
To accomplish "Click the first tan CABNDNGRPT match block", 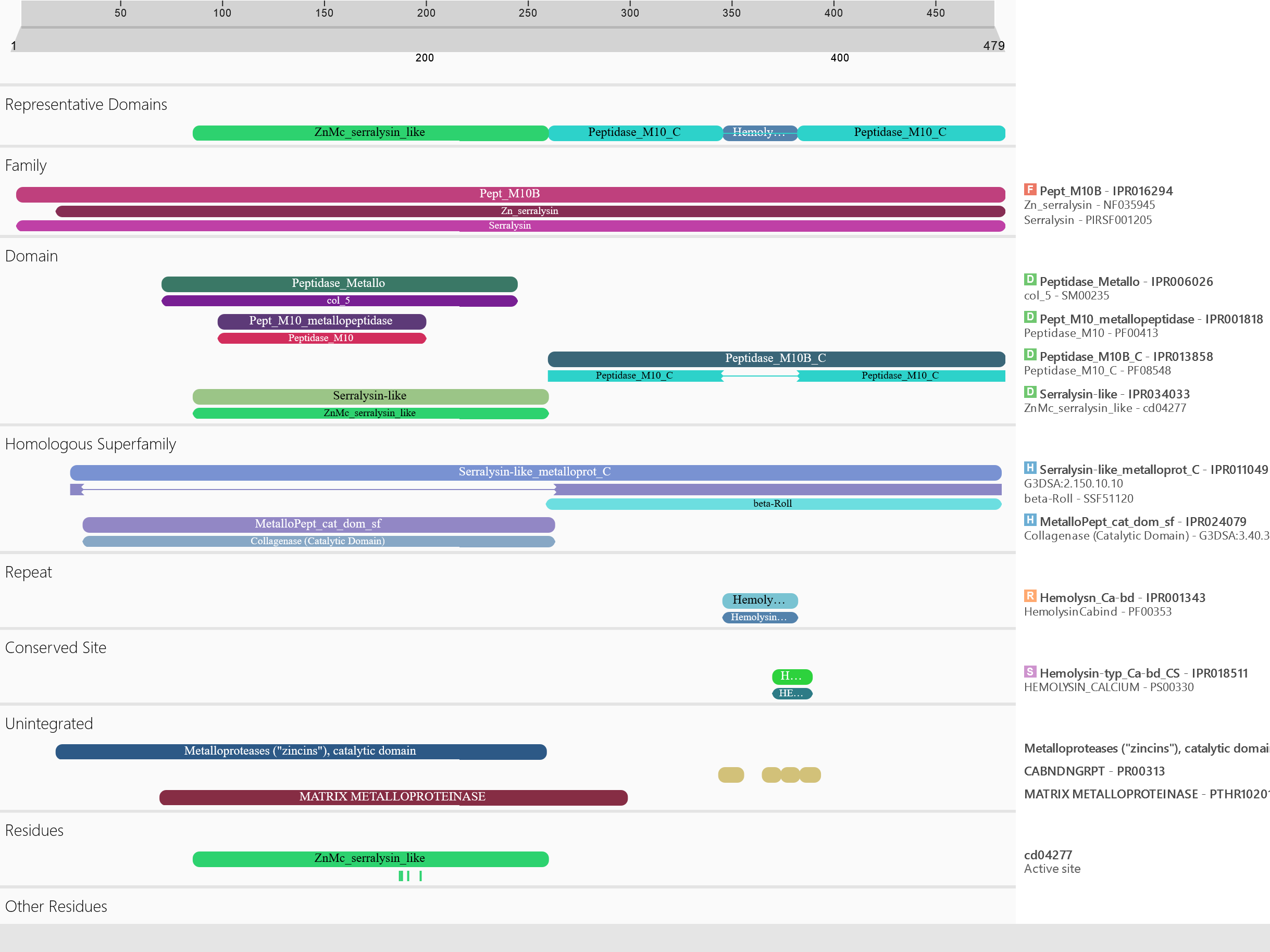I will (x=731, y=775).
